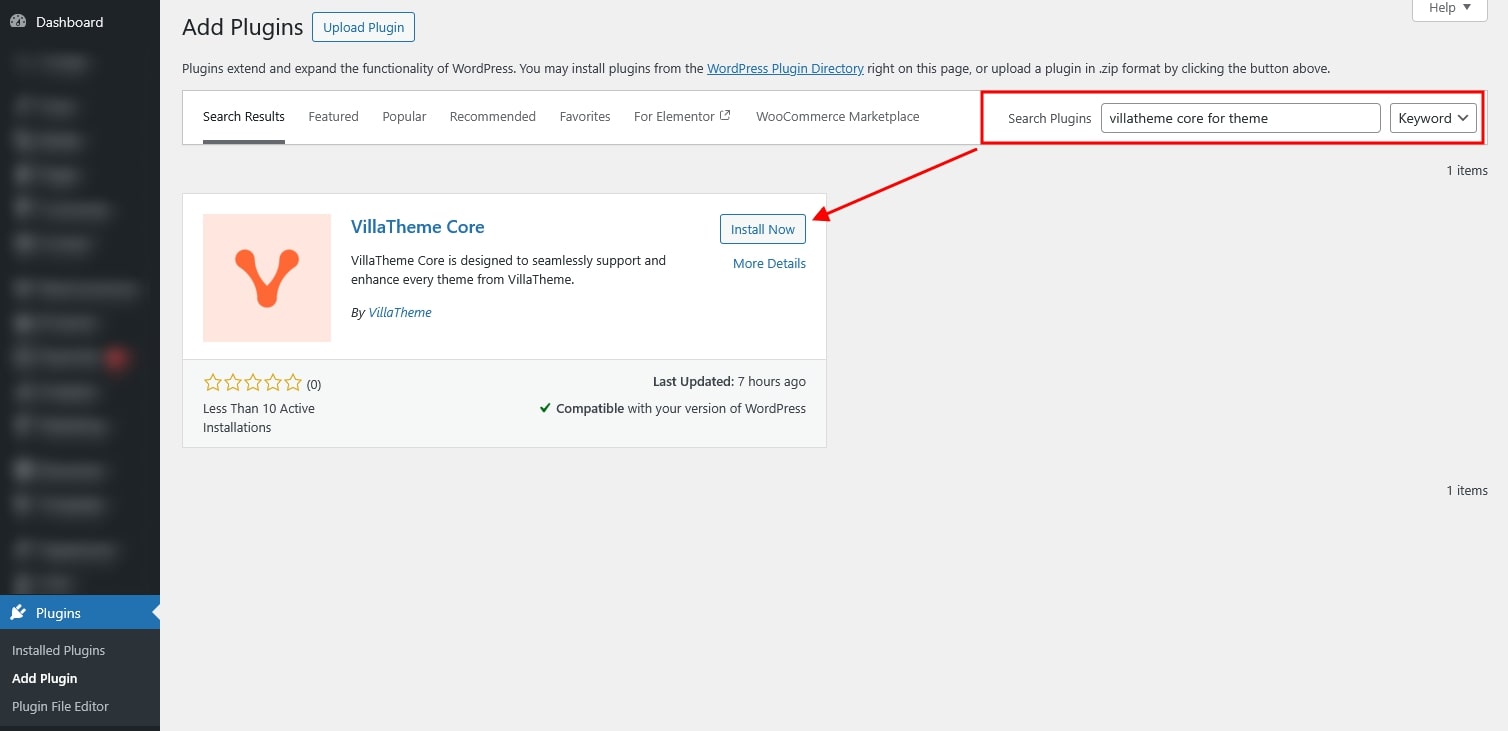Open More Details for VillaTheme Core
Screen dimensions: 1508x731
coord(769,264)
